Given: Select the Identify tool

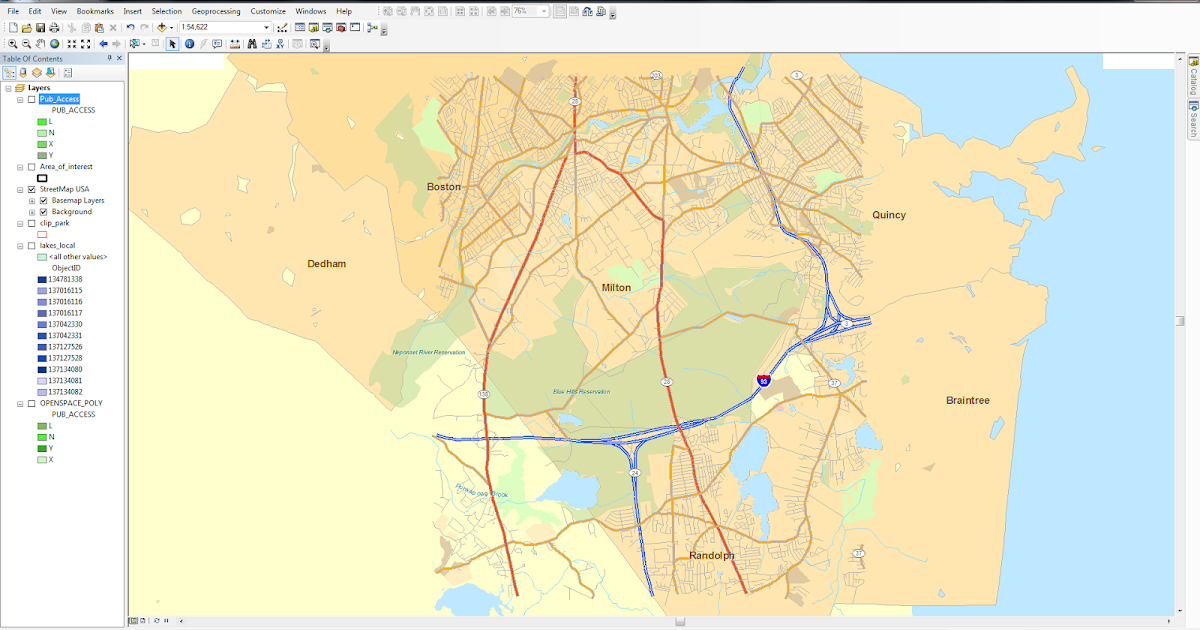Looking at the screenshot, I should pyautogui.click(x=189, y=44).
